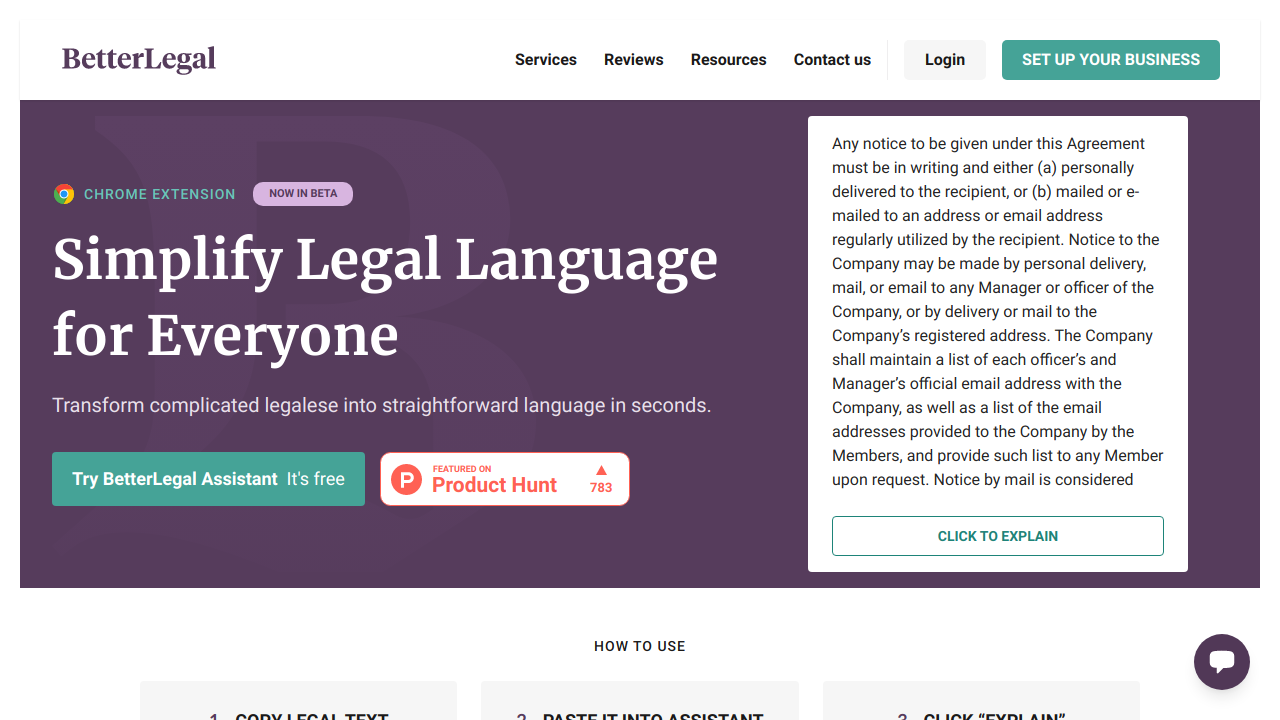Hit the CLICK TO EXPLAIN button
1280x720 pixels.
(x=997, y=536)
